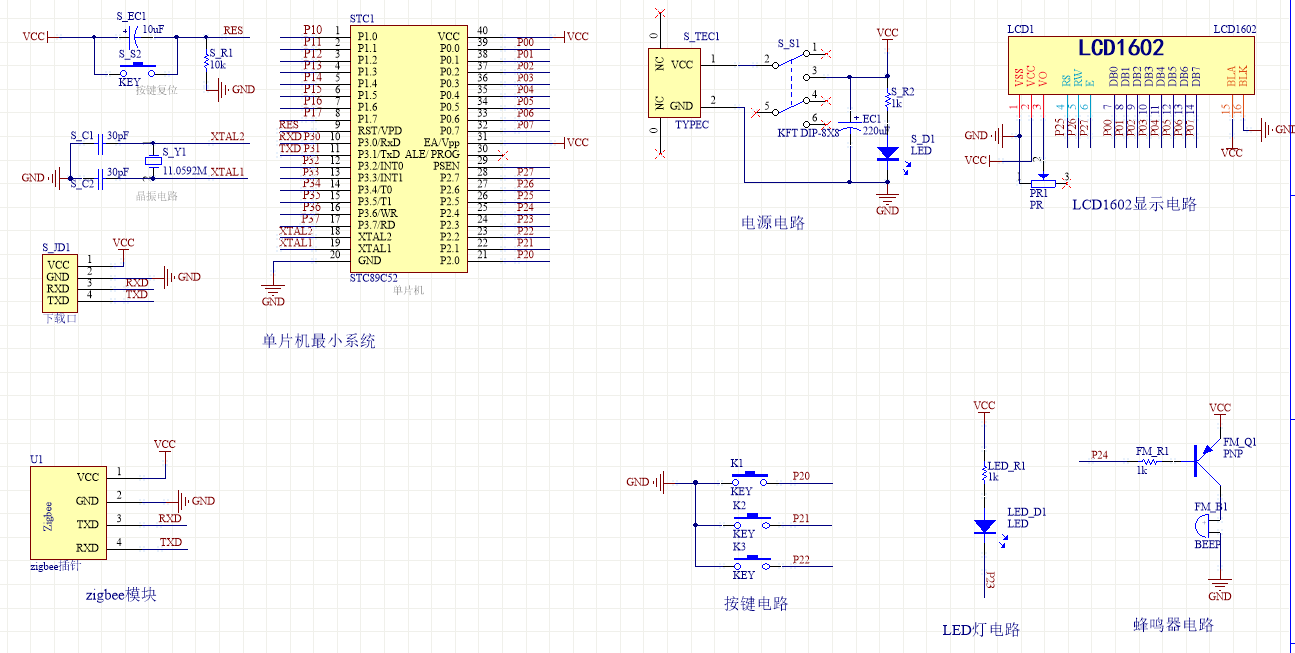Select the PR1 potentiometer symbol
This screenshot has width=1295, height=653.
pos(1040,180)
